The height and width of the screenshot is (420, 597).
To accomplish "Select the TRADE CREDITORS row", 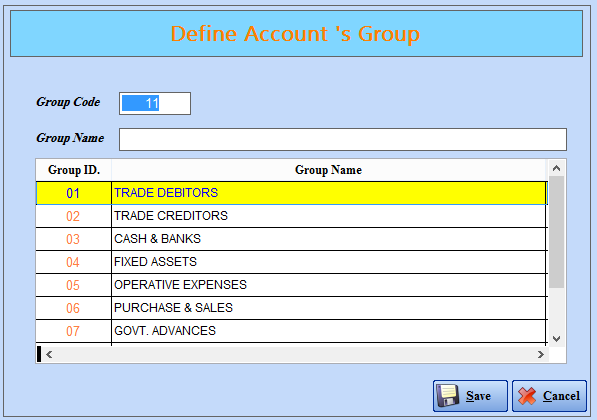I will [292, 216].
